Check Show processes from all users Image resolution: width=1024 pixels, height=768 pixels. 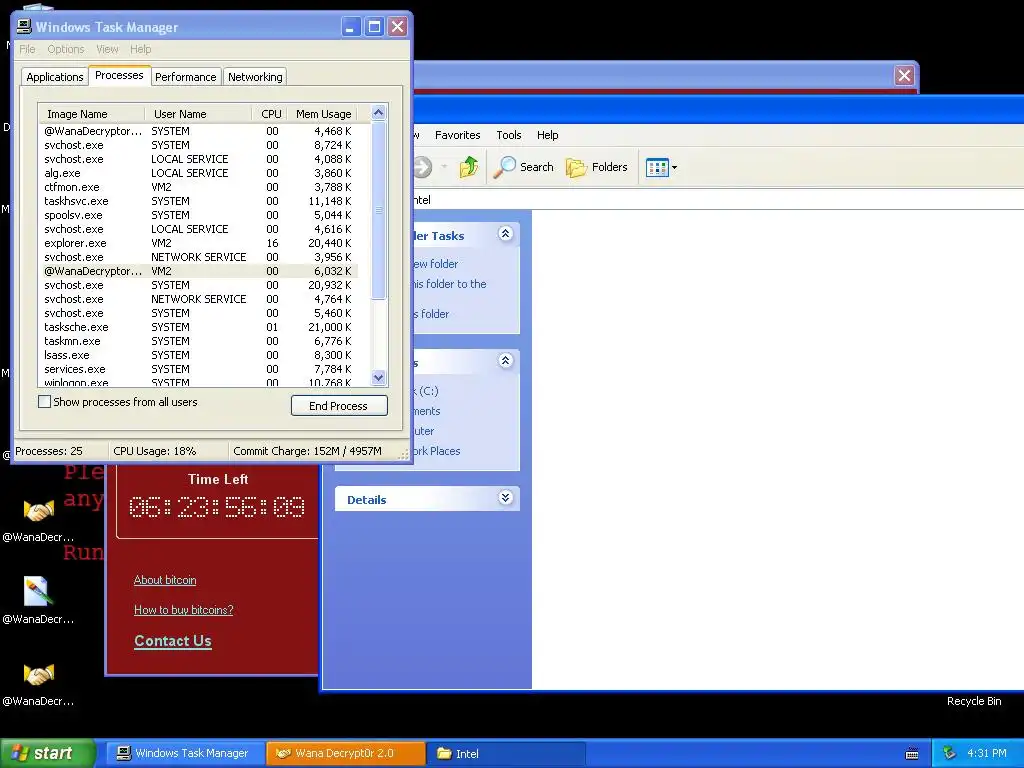[x=44, y=402]
